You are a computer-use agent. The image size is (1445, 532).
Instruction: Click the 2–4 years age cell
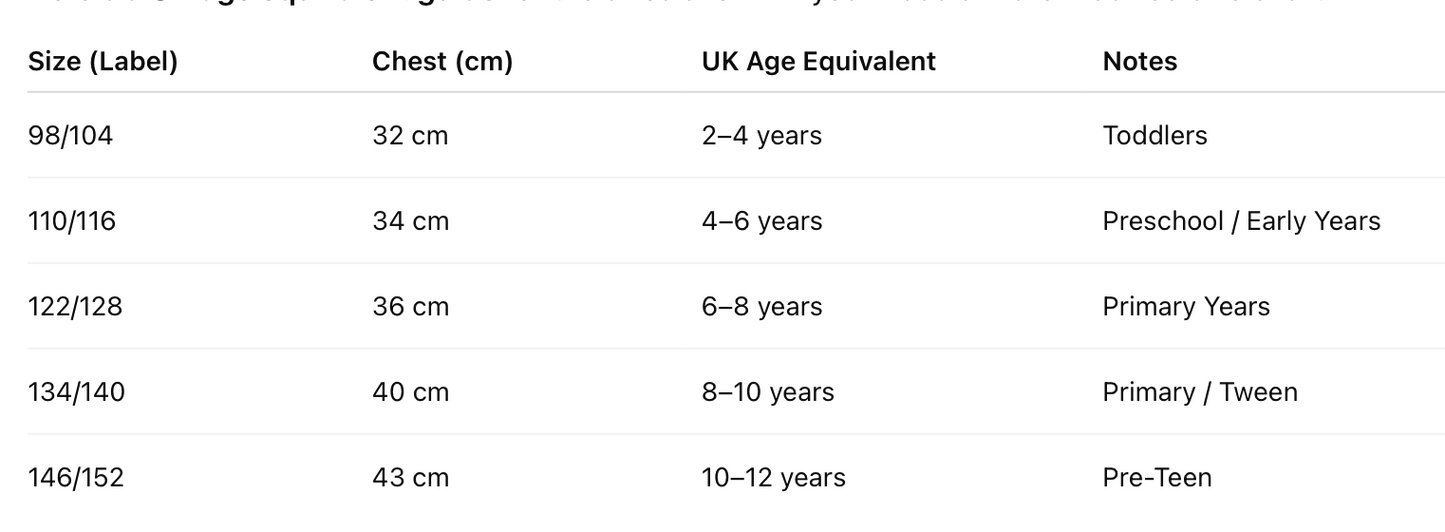761,136
